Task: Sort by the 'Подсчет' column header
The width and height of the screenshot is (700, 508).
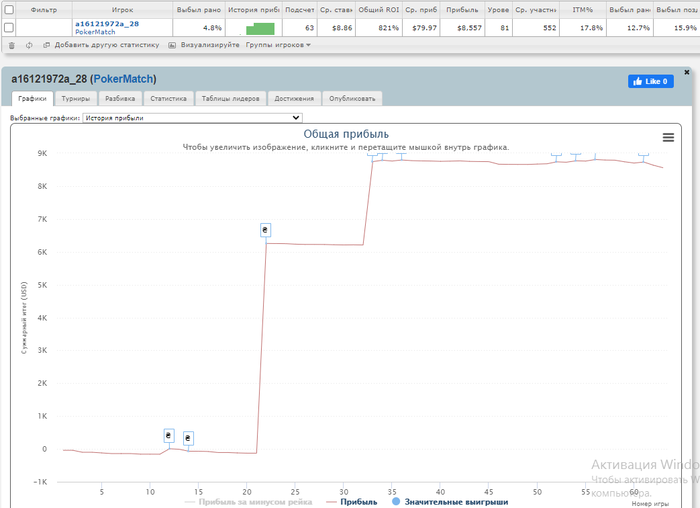Action: coord(300,9)
